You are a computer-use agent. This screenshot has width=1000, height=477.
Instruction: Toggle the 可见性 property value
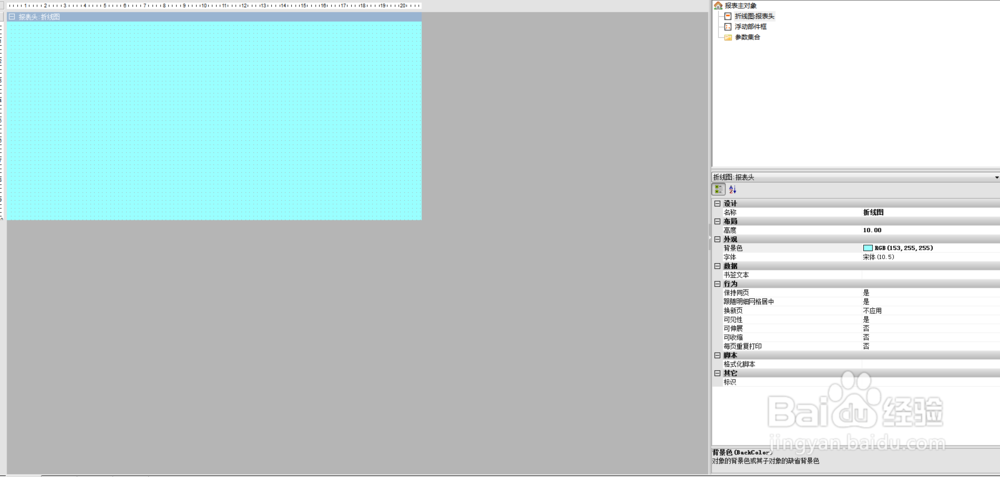coord(866,319)
